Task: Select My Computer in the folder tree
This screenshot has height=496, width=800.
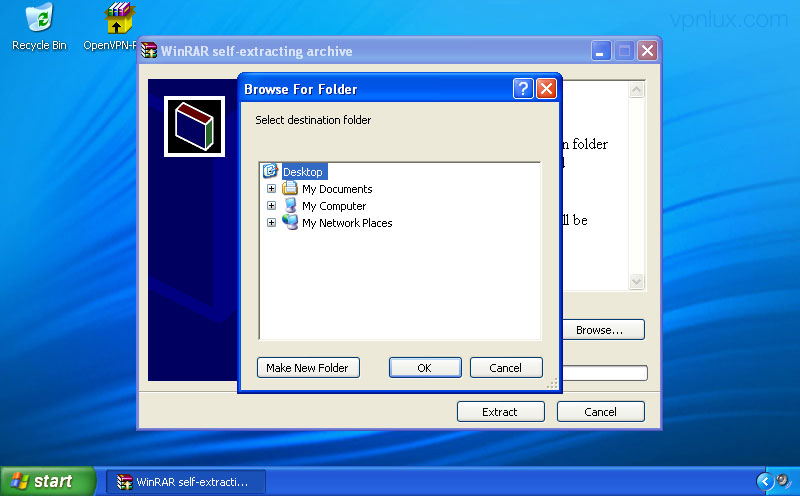Action: (x=334, y=206)
